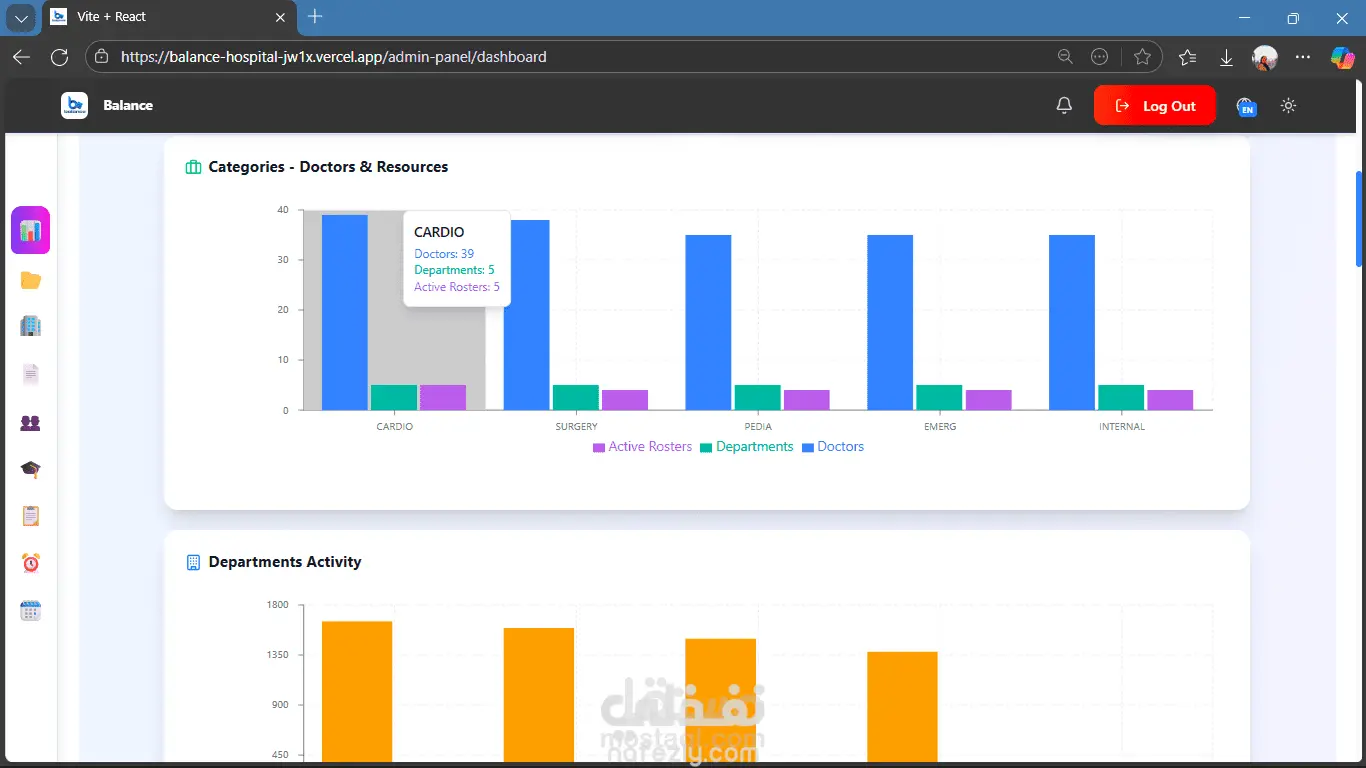The height and width of the screenshot is (768, 1366).
Task: Open the browser tab list dropdown arrow
Action: click(21, 18)
